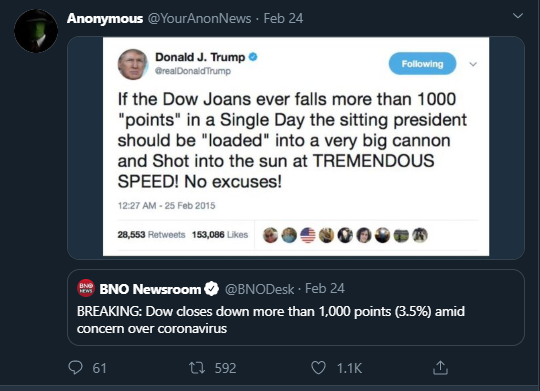540x391 pixels.
Task: Open the Anonymous display name
Action: click(105, 18)
